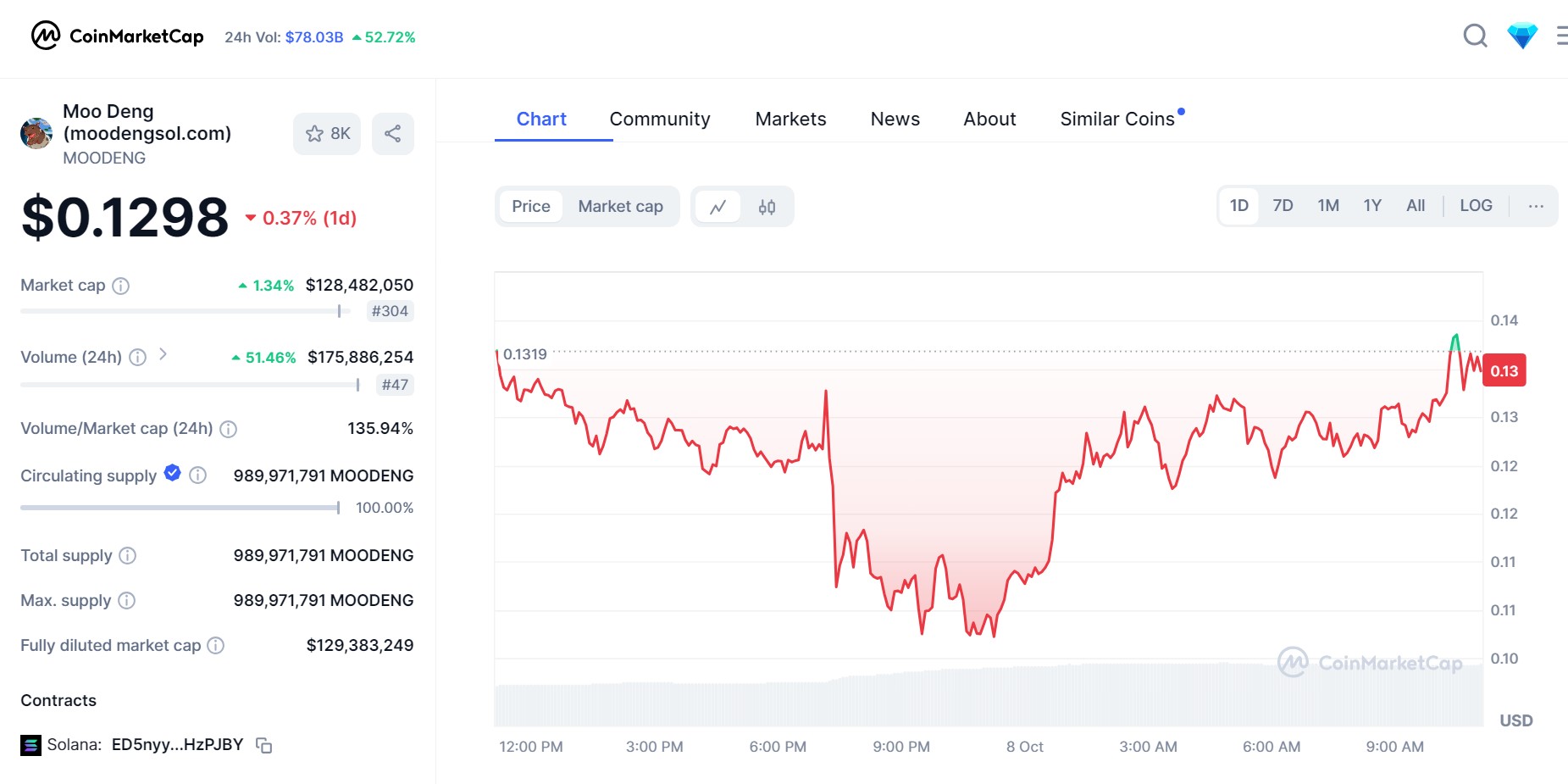Select the 7D time range
Screen dimensions: 1568x784
coord(1282,206)
